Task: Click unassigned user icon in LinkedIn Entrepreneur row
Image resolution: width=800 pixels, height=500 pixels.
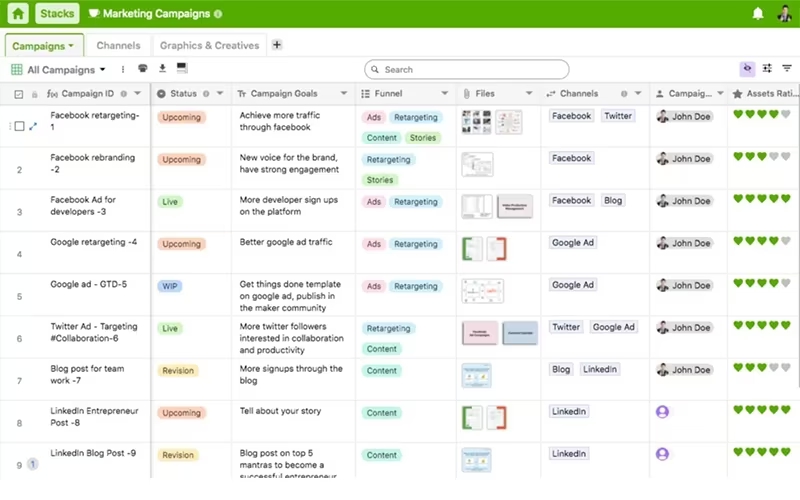Action: (x=662, y=412)
